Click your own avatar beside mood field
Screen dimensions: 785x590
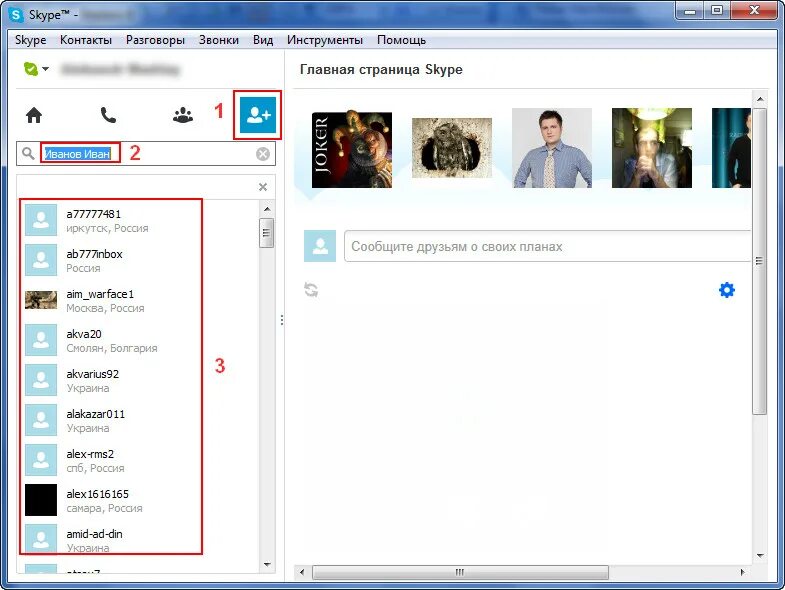pos(320,246)
